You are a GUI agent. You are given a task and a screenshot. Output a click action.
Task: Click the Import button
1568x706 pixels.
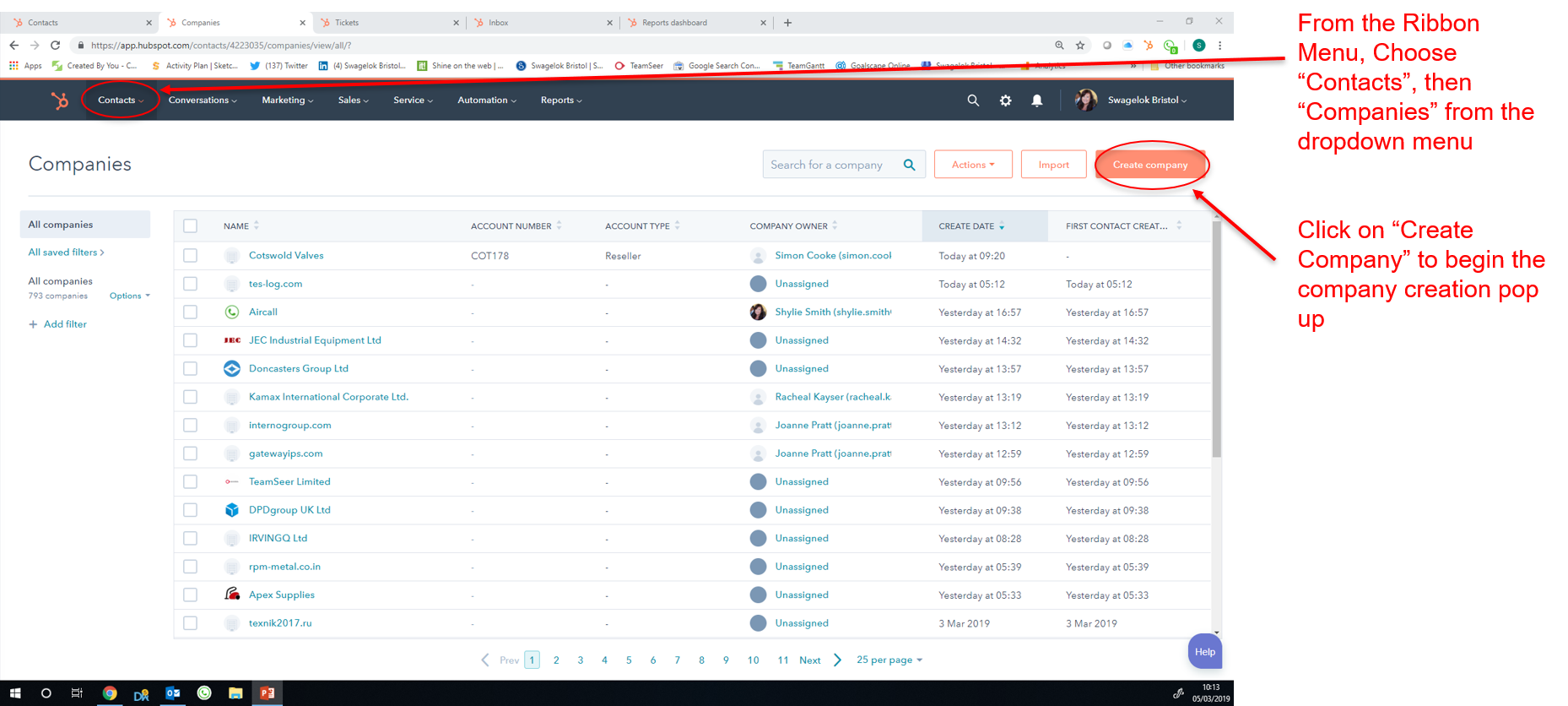pos(1053,165)
